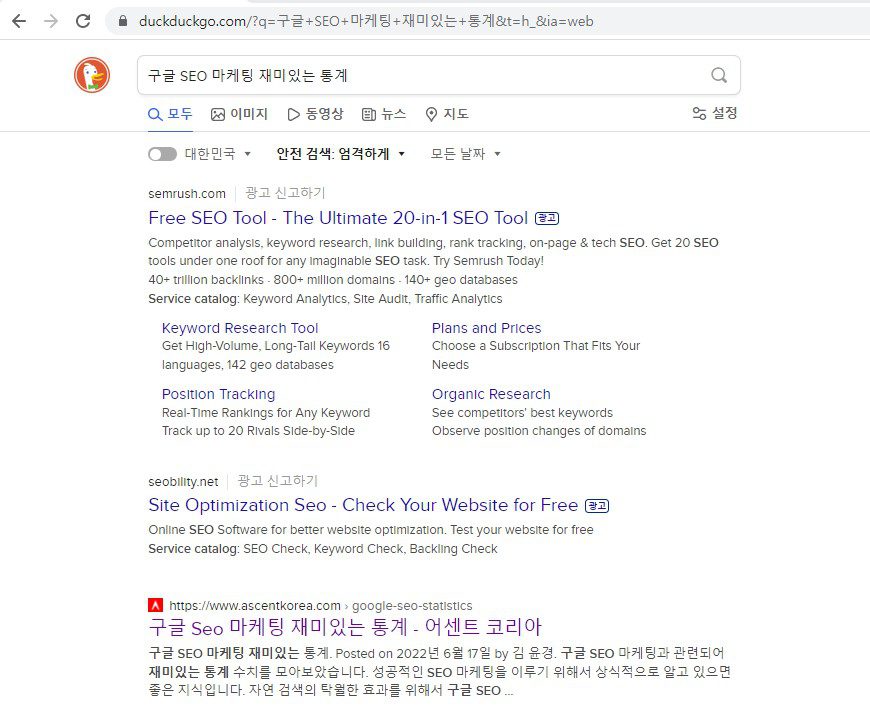Click the magnifier search icon in the search box
This screenshot has height=720, width=870.
pyautogui.click(x=719, y=75)
